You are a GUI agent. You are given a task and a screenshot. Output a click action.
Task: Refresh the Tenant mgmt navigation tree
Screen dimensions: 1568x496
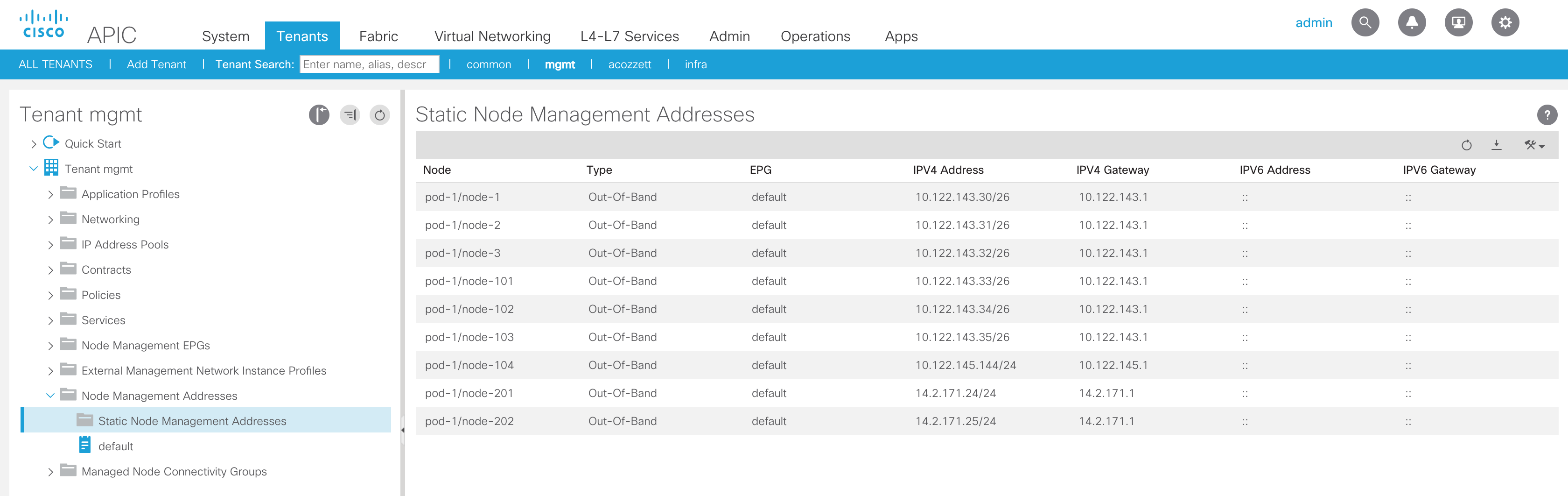point(379,114)
